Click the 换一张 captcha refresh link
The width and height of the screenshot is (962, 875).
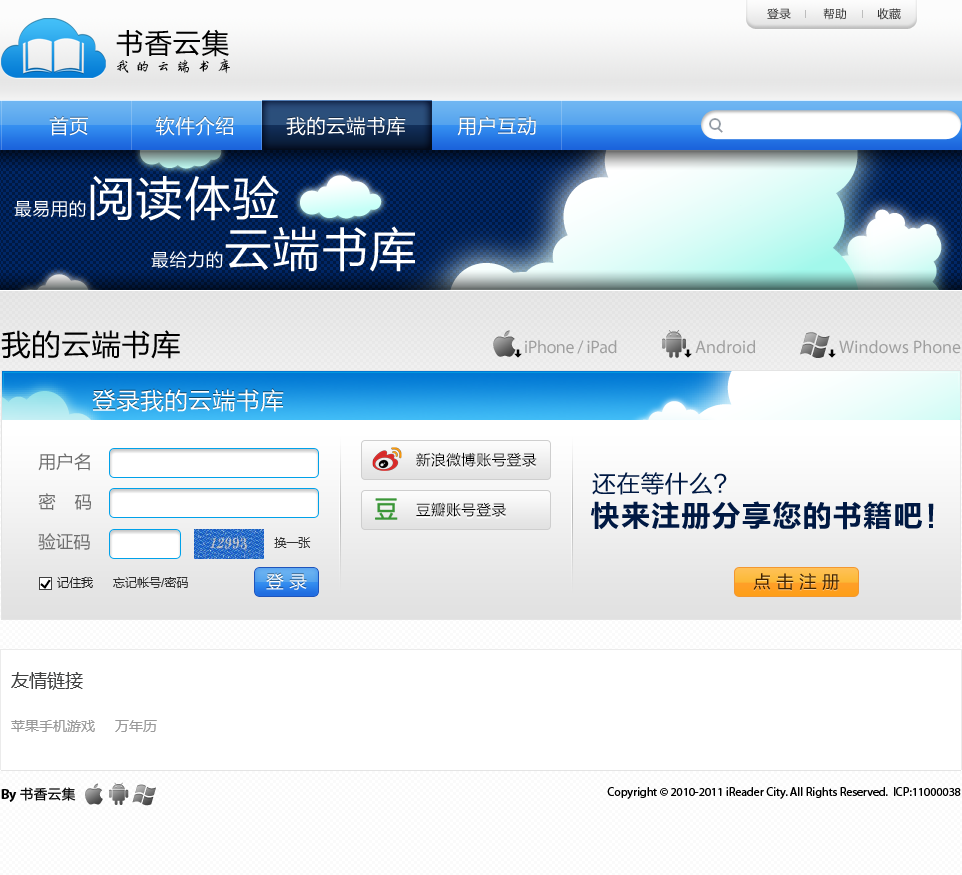click(292, 543)
